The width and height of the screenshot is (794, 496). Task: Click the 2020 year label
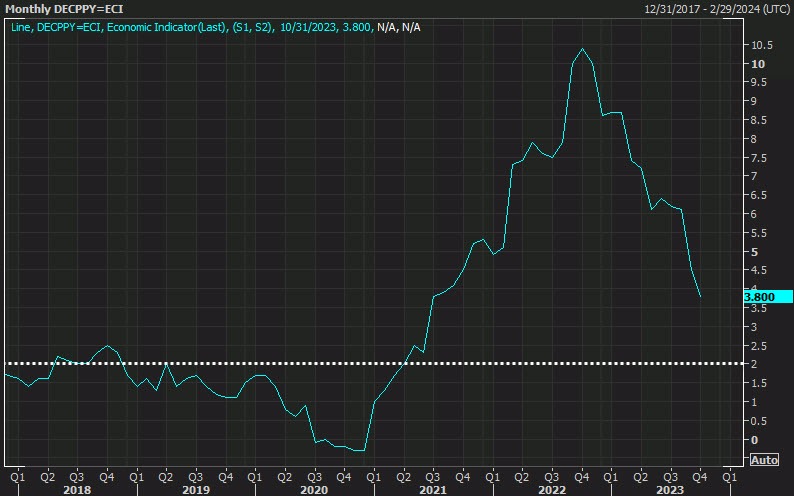point(312,490)
